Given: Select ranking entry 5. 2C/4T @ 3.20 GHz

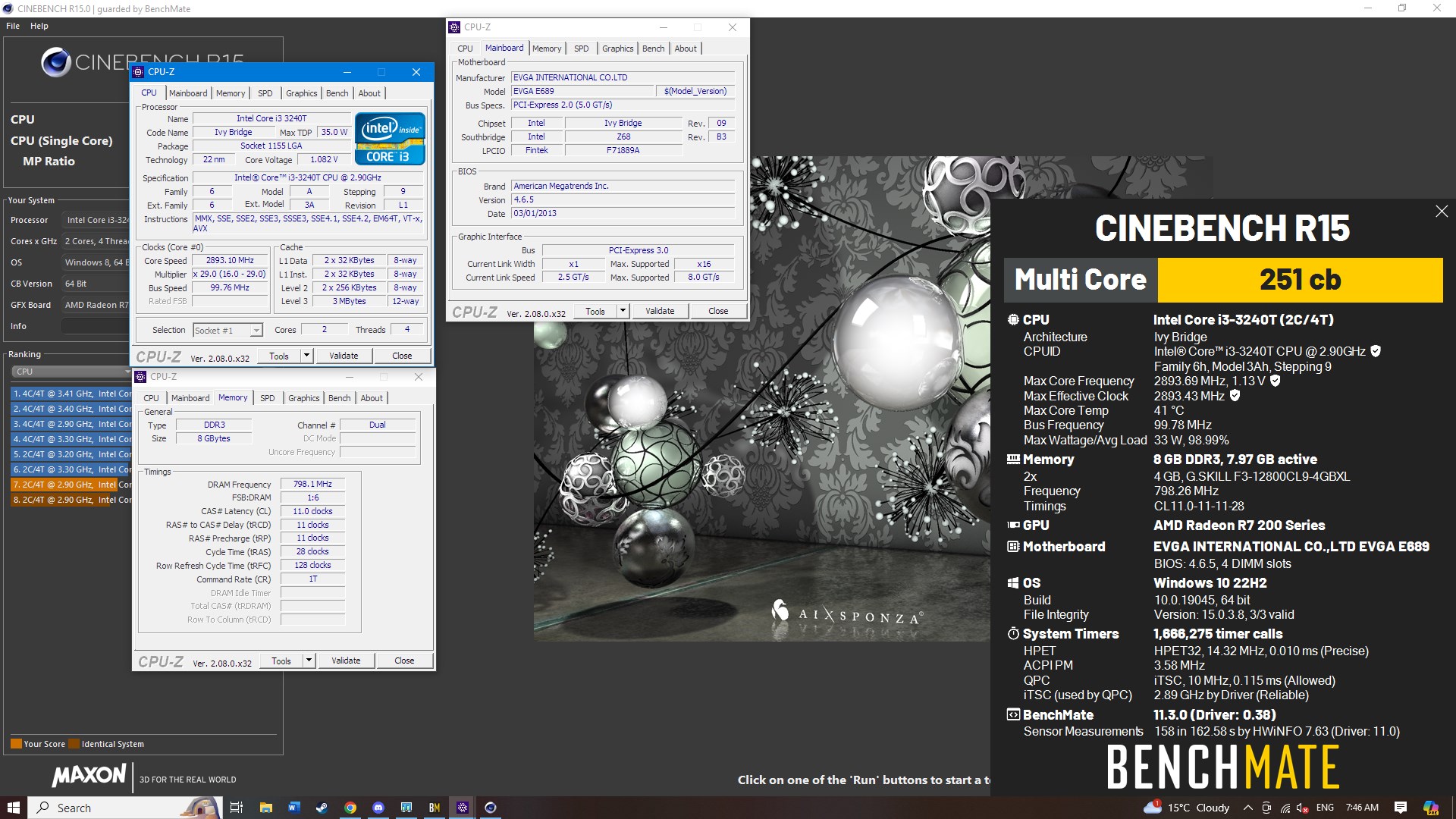Looking at the screenshot, I should 71,454.
